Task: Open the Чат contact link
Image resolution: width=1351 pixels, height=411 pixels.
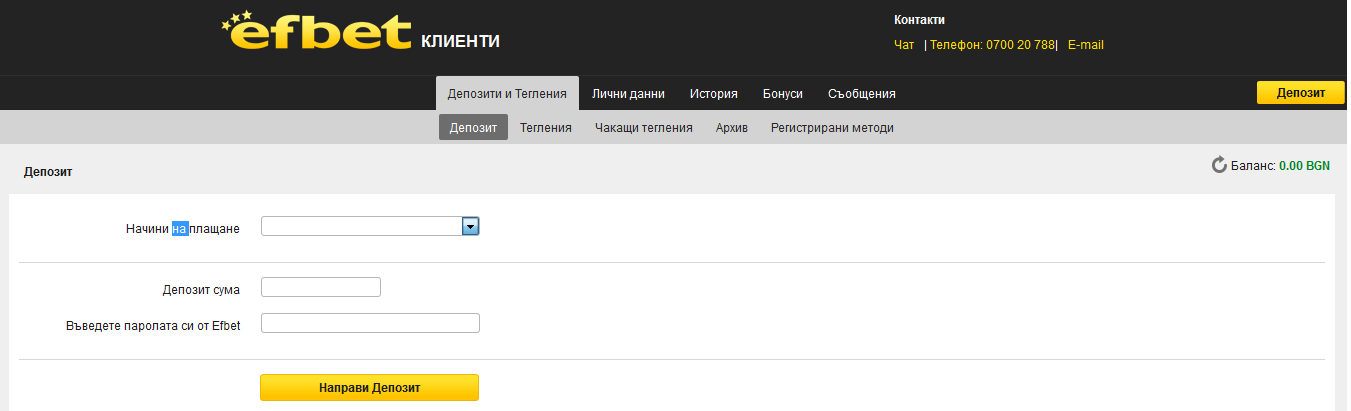Action: point(904,45)
